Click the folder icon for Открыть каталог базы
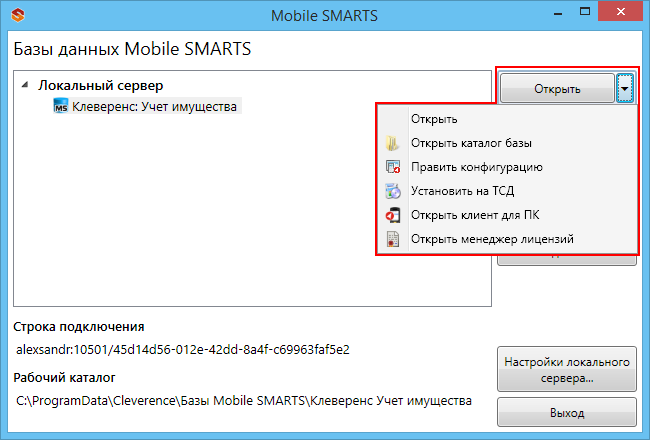 pos(392,143)
